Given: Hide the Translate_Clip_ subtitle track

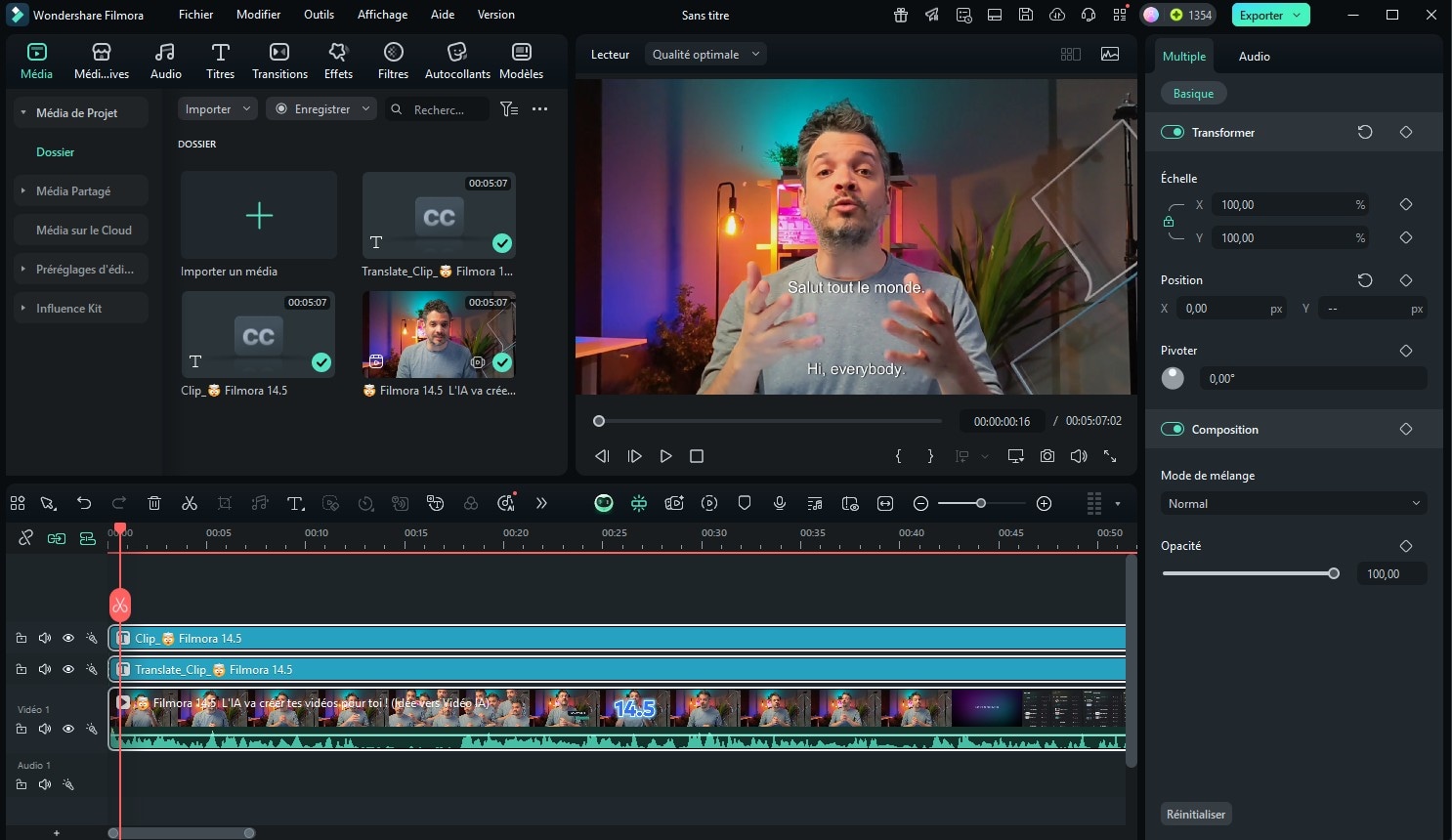Looking at the screenshot, I should click(68, 669).
